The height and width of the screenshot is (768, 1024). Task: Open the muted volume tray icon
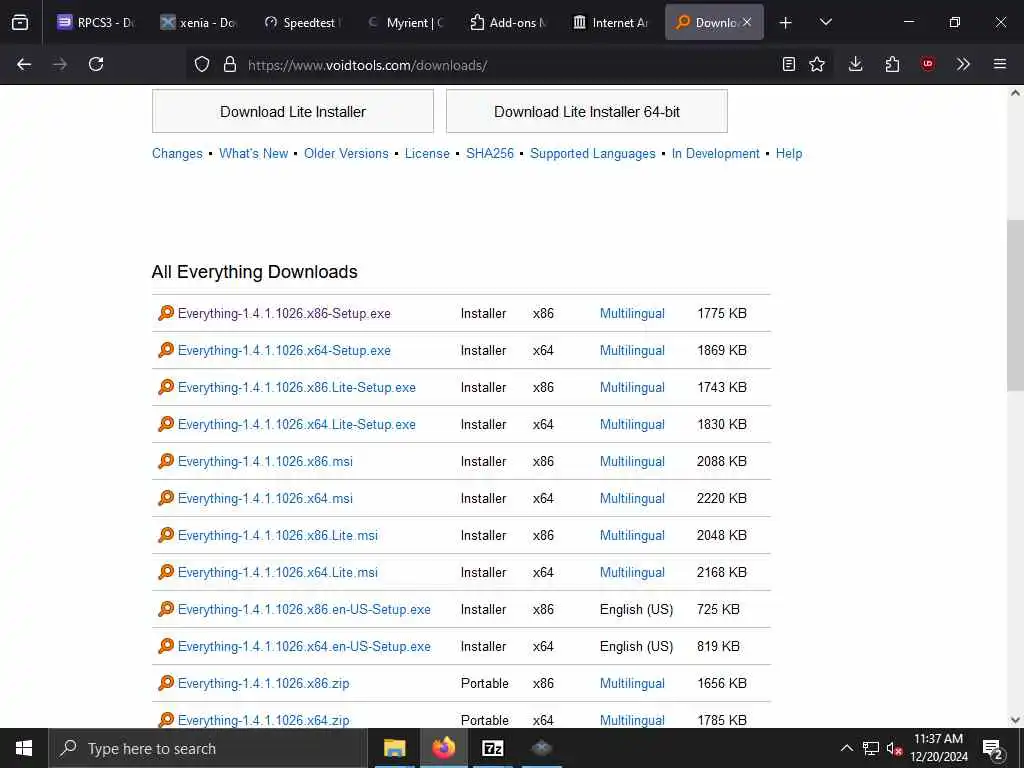click(x=894, y=748)
